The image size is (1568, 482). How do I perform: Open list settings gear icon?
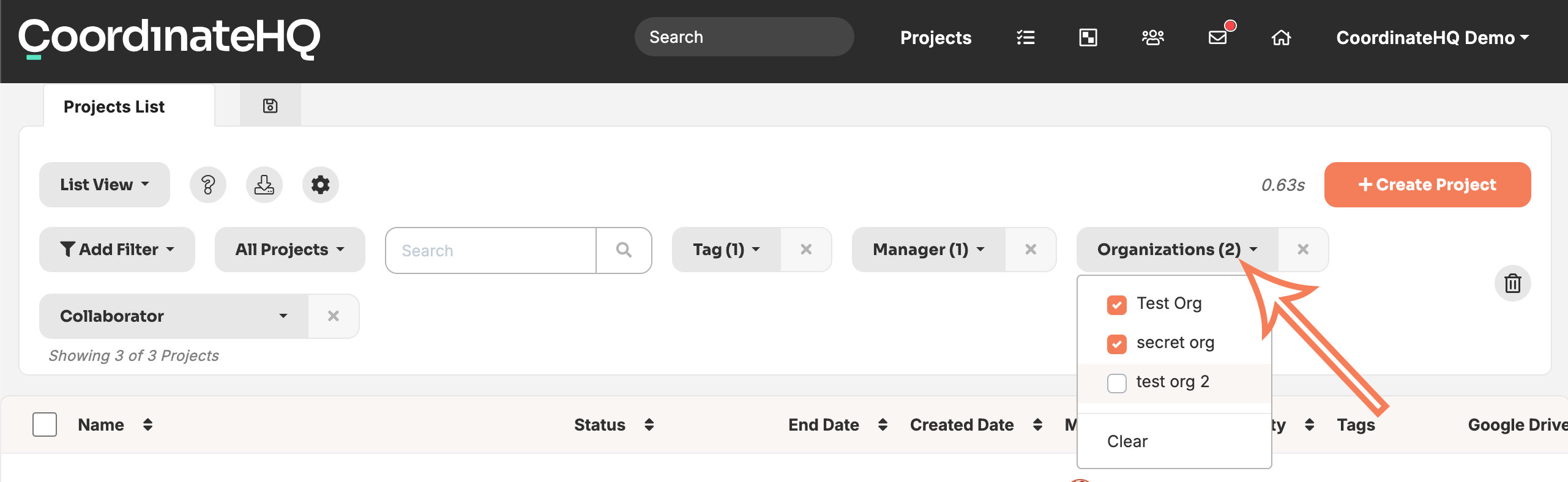(321, 185)
